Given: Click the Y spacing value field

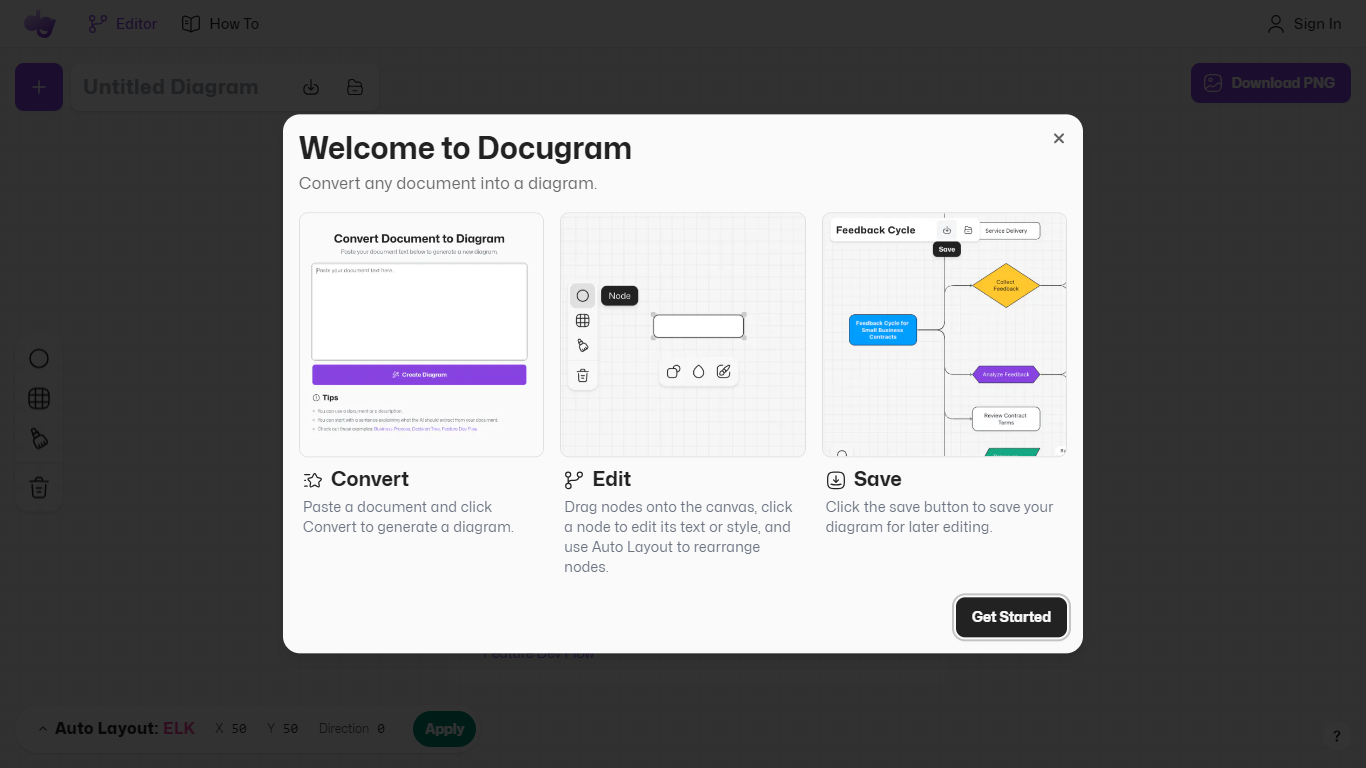Looking at the screenshot, I should pos(290,729).
